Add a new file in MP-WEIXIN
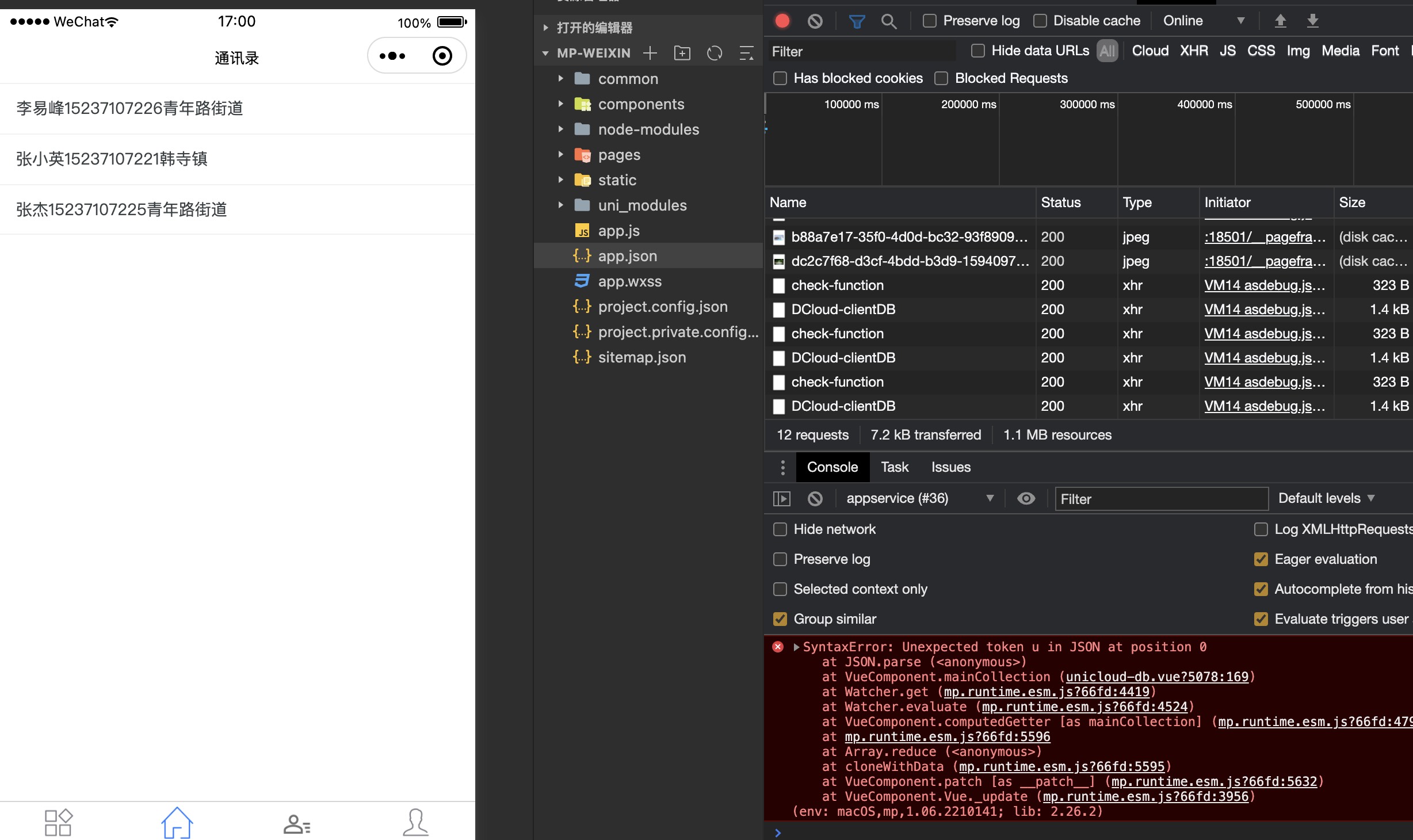The image size is (1413, 840). coord(650,53)
